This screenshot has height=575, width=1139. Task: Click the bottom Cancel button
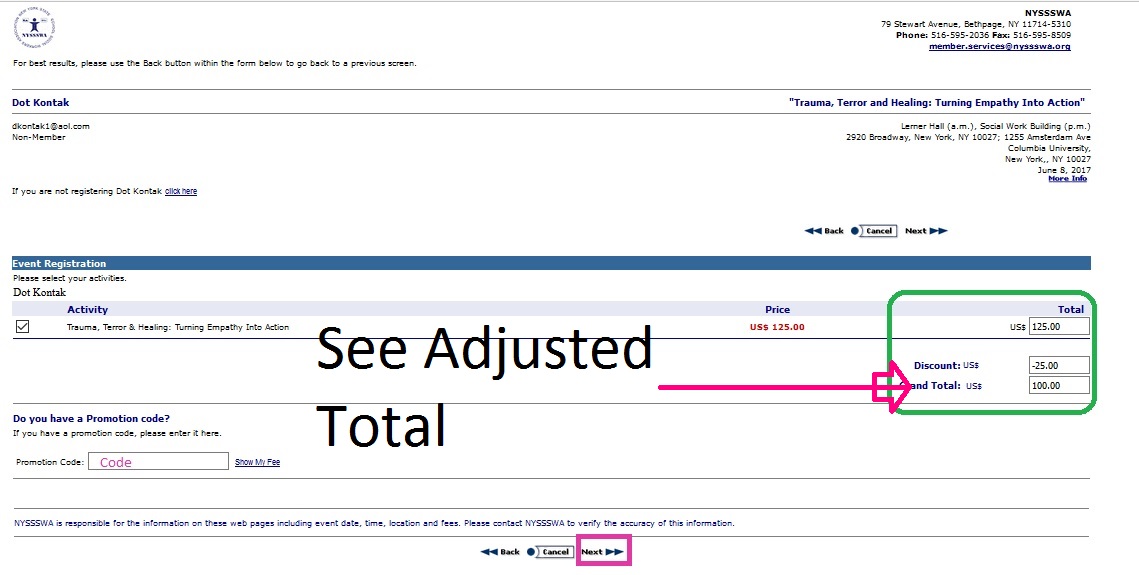555,552
